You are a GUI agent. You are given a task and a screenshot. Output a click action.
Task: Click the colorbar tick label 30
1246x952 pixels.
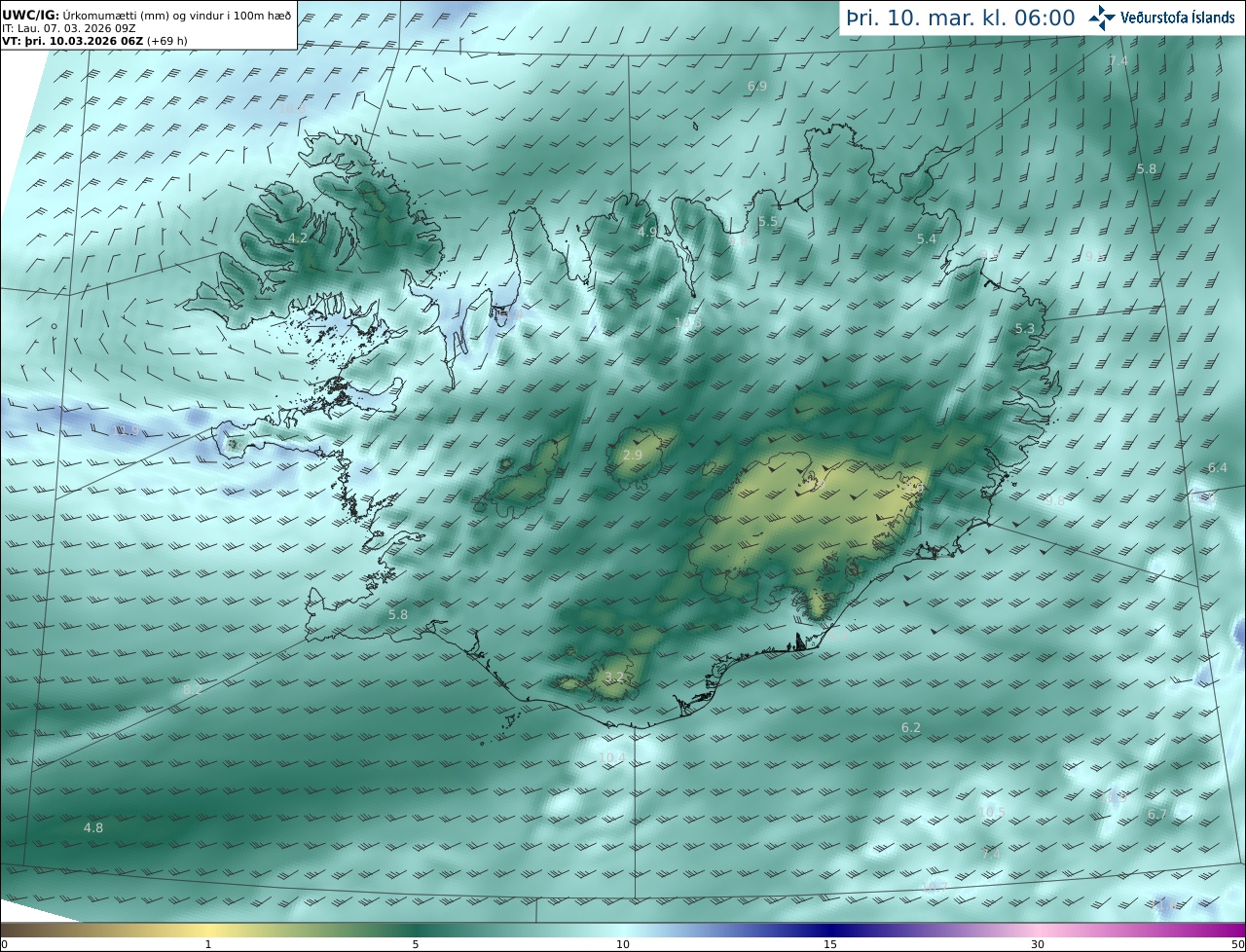click(x=1038, y=945)
